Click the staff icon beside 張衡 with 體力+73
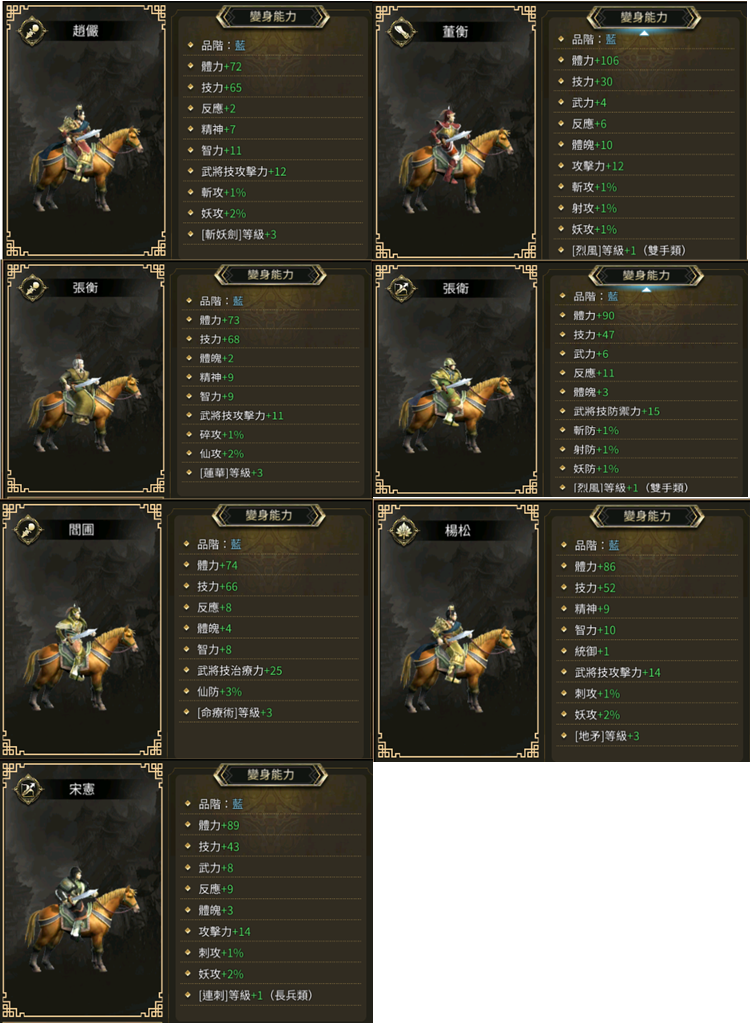Image resolution: width=750 pixels, height=1025 pixels. (32, 288)
